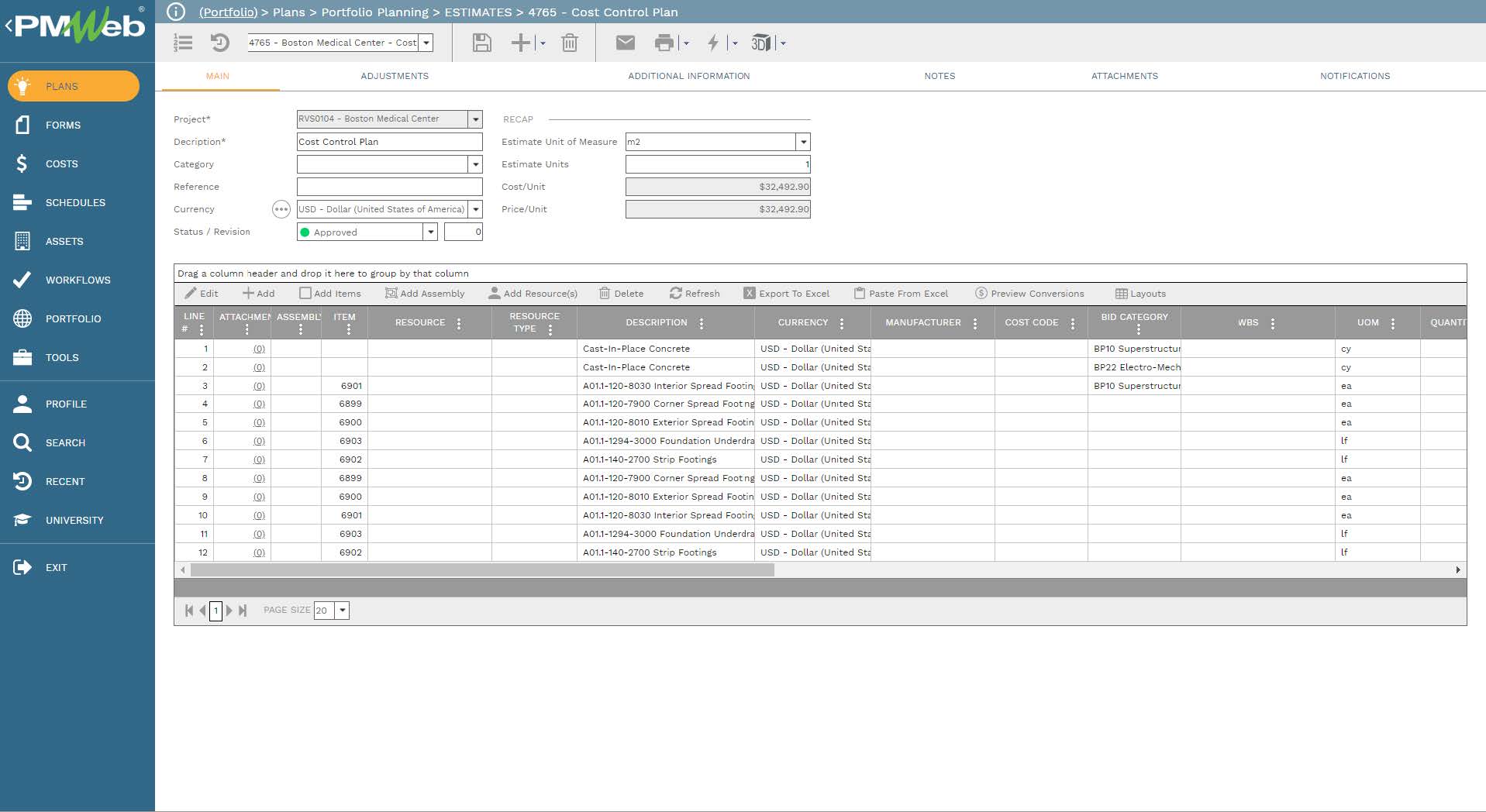Toggle the Add Items checkbox

tap(305, 294)
